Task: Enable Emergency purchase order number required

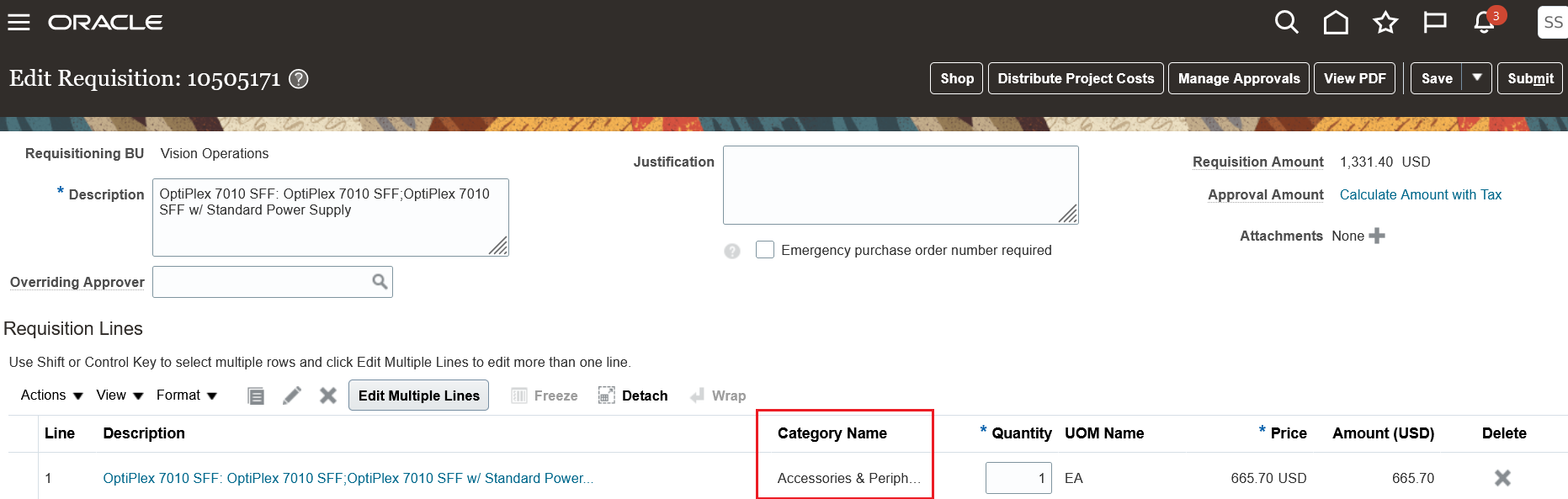Action: pos(765,250)
